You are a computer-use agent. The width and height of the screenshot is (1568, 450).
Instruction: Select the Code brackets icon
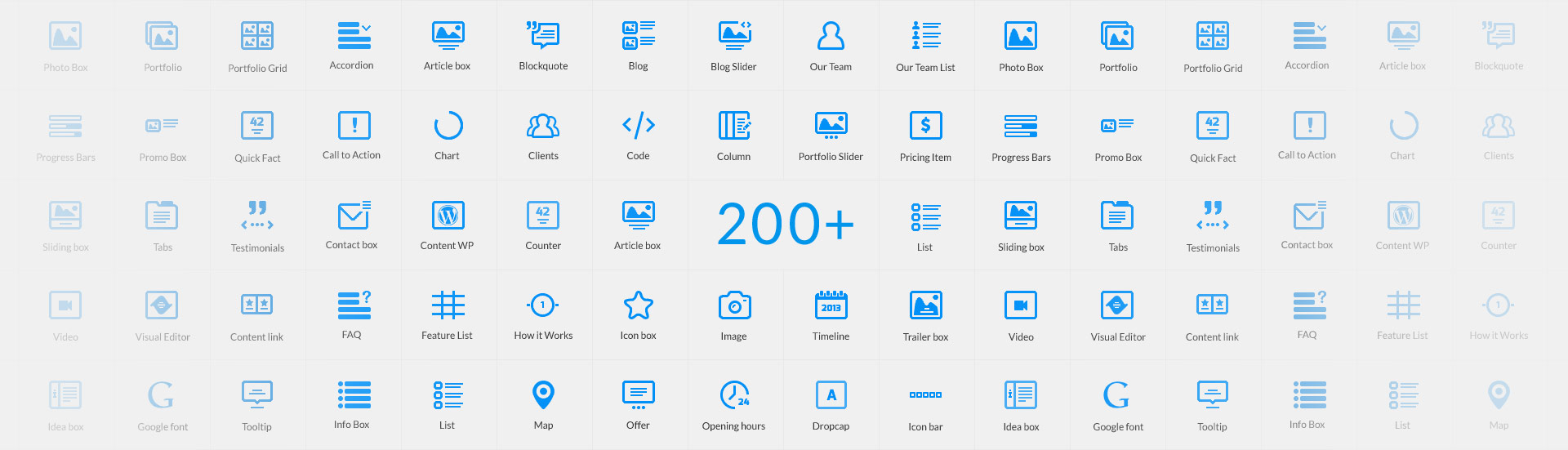[638, 126]
